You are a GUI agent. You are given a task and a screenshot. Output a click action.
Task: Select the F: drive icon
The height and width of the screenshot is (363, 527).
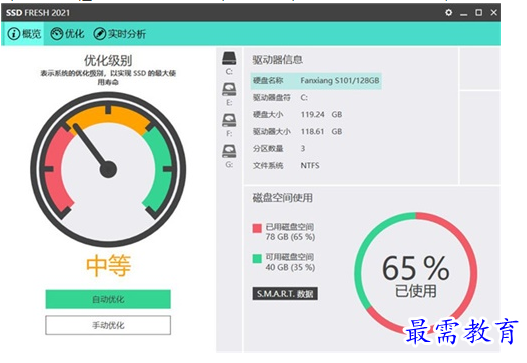click(x=229, y=120)
